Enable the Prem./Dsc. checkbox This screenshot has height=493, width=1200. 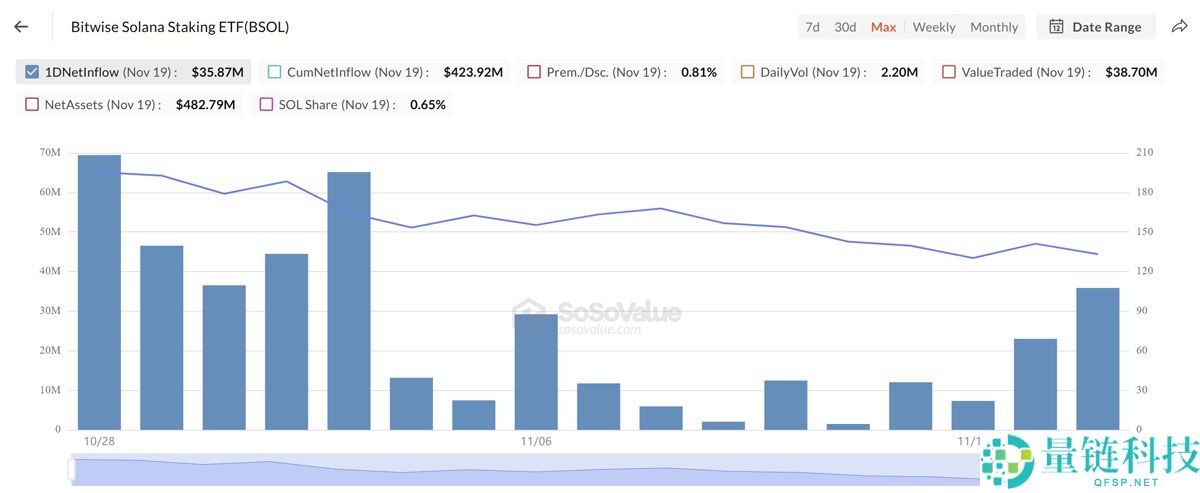[x=534, y=72]
